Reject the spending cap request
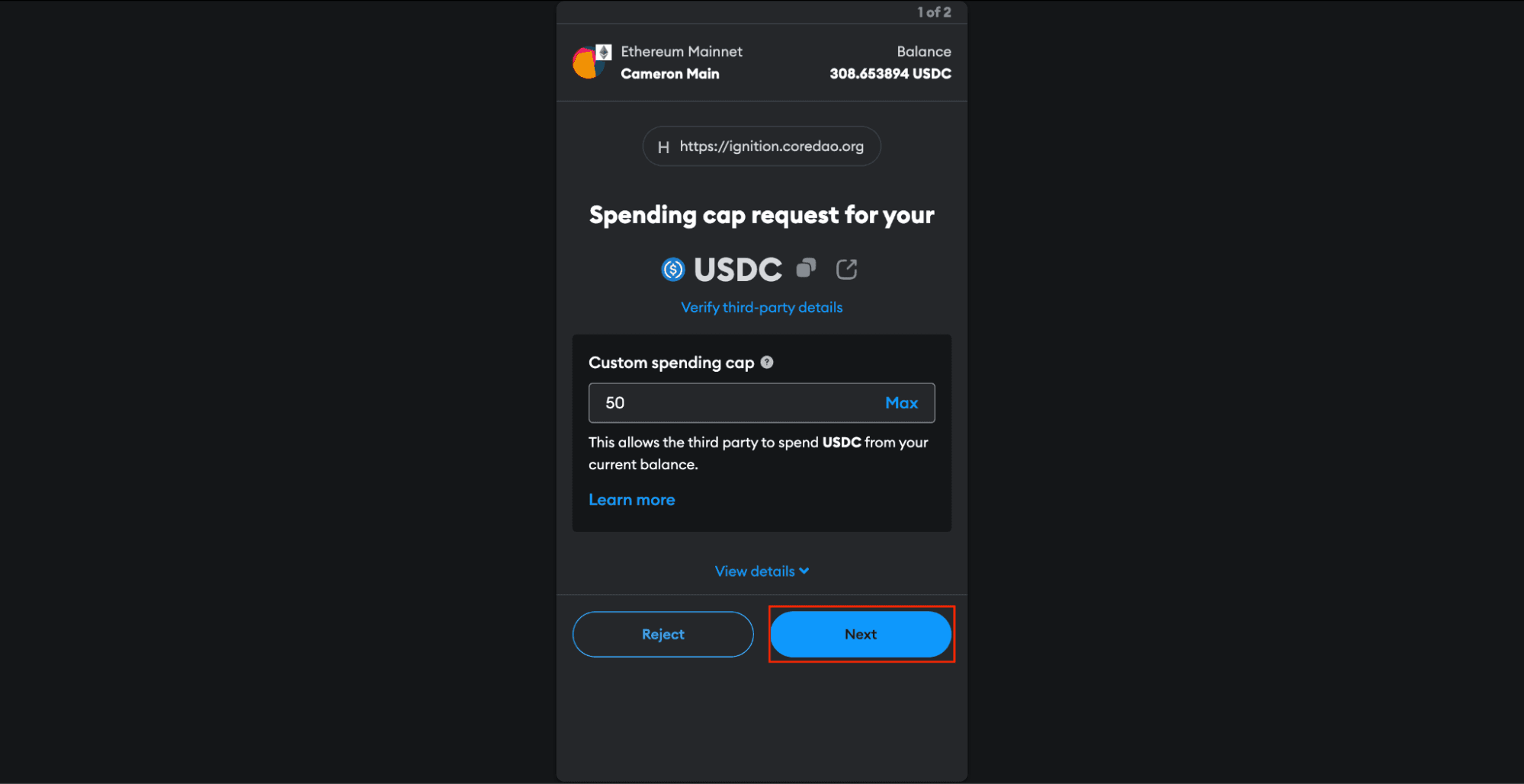The width and height of the screenshot is (1524, 784). click(x=663, y=635)
